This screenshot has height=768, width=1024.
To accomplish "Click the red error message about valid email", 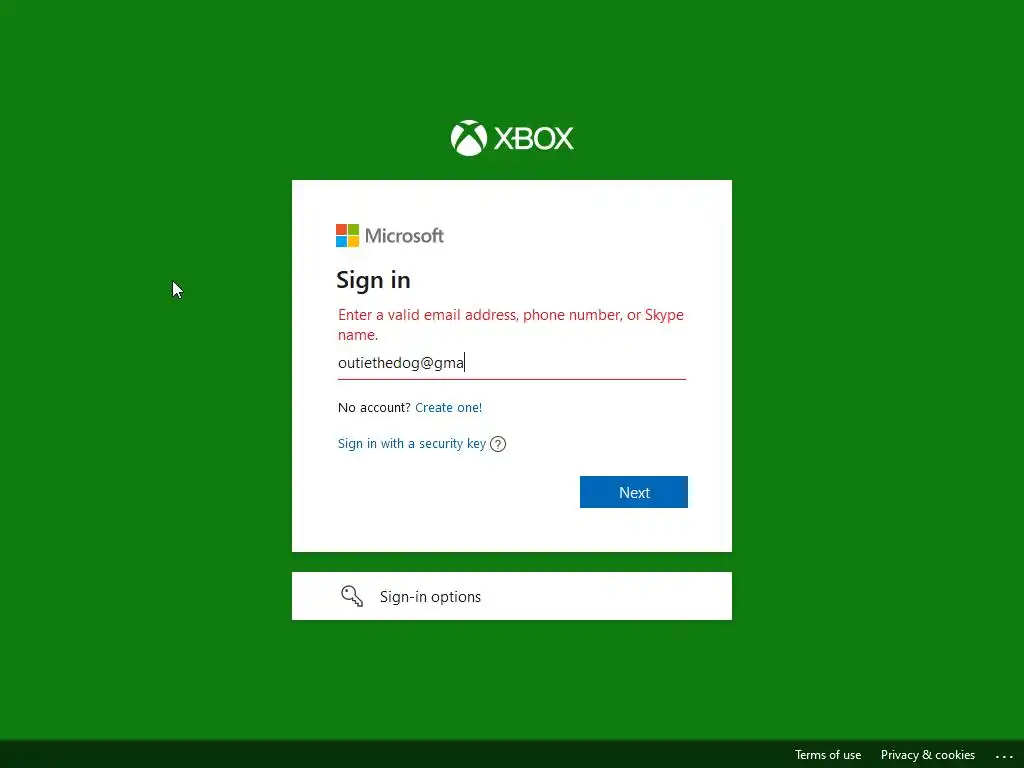I will click(511, 325).
